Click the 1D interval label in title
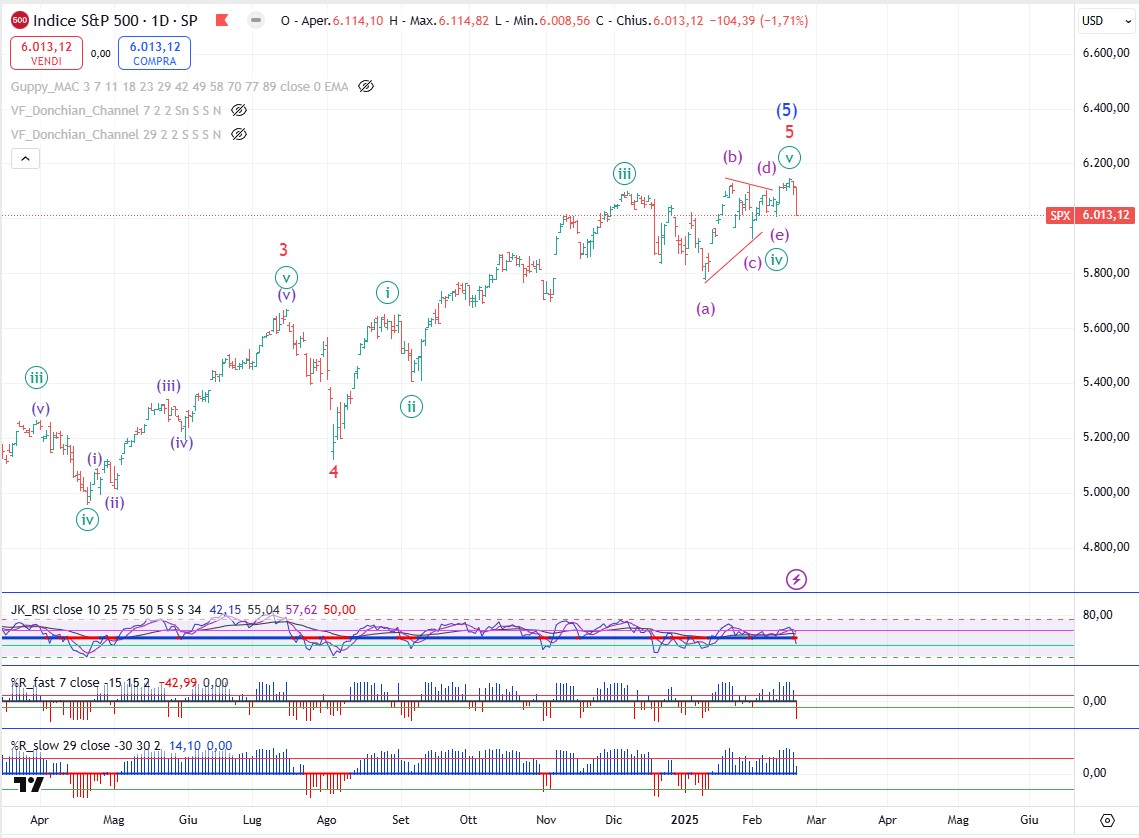This screenshot has width=1139, height=838. (x=160, y=20)
